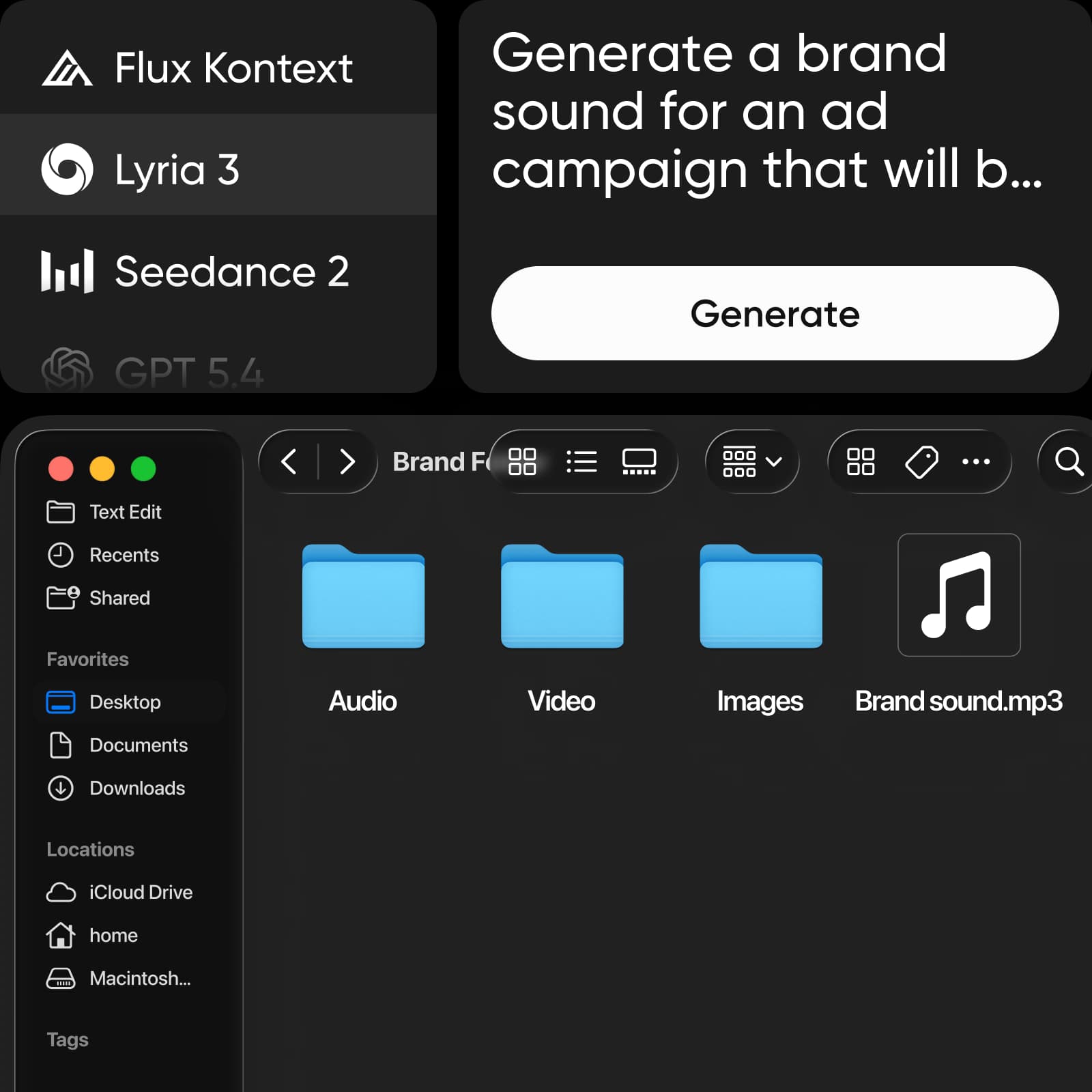Image resolution: width=1092 pixels, height=1092 pixels.
Task: Click the "Video" folder label
Action: (562, 702)
